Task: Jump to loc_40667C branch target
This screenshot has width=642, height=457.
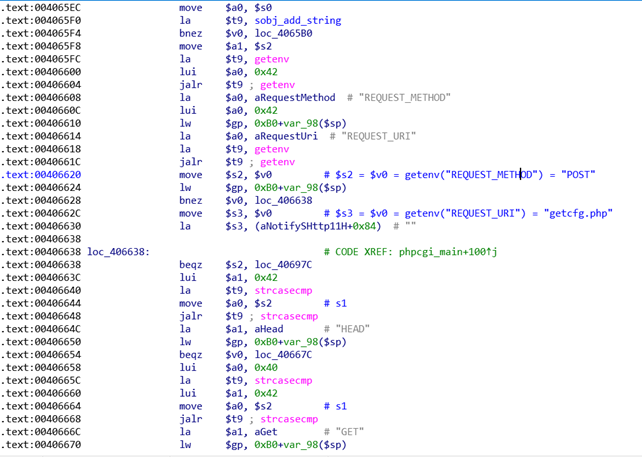Action: tap(283, 355)
